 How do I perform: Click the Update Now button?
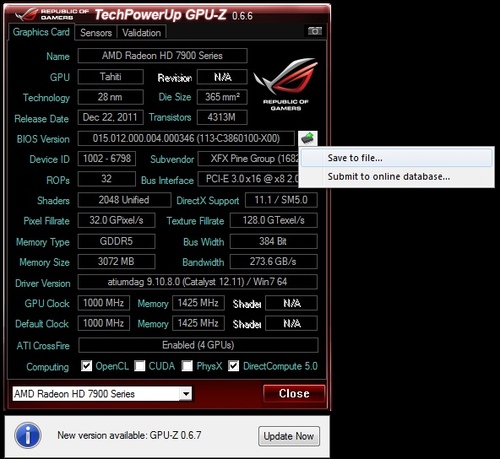tap(289, 436)
